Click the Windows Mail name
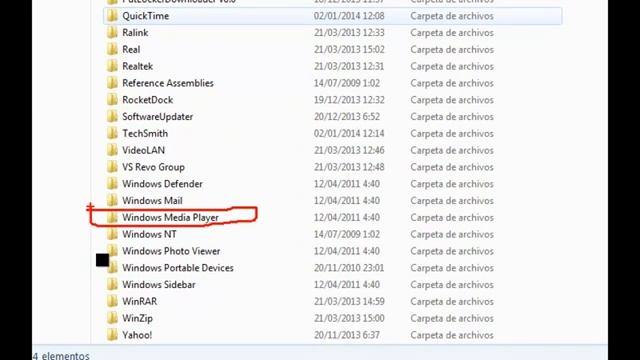Image resolution: width=640 pixels, height=360 pixels. (152, 200)
